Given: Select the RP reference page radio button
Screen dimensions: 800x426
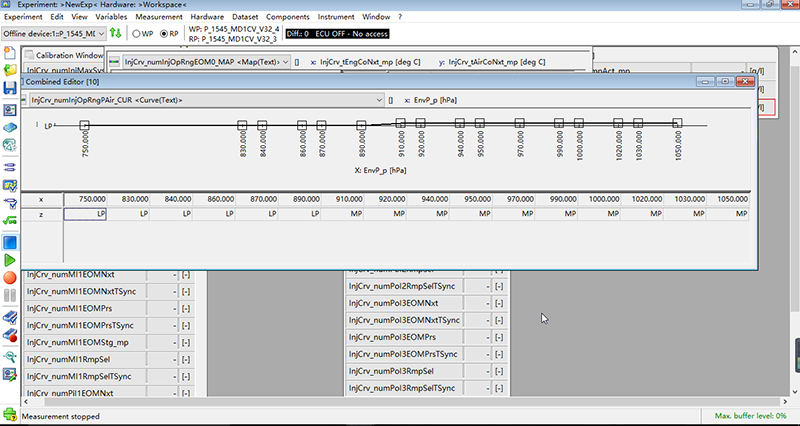Looking at the screenshot, I should coord(163,34).
